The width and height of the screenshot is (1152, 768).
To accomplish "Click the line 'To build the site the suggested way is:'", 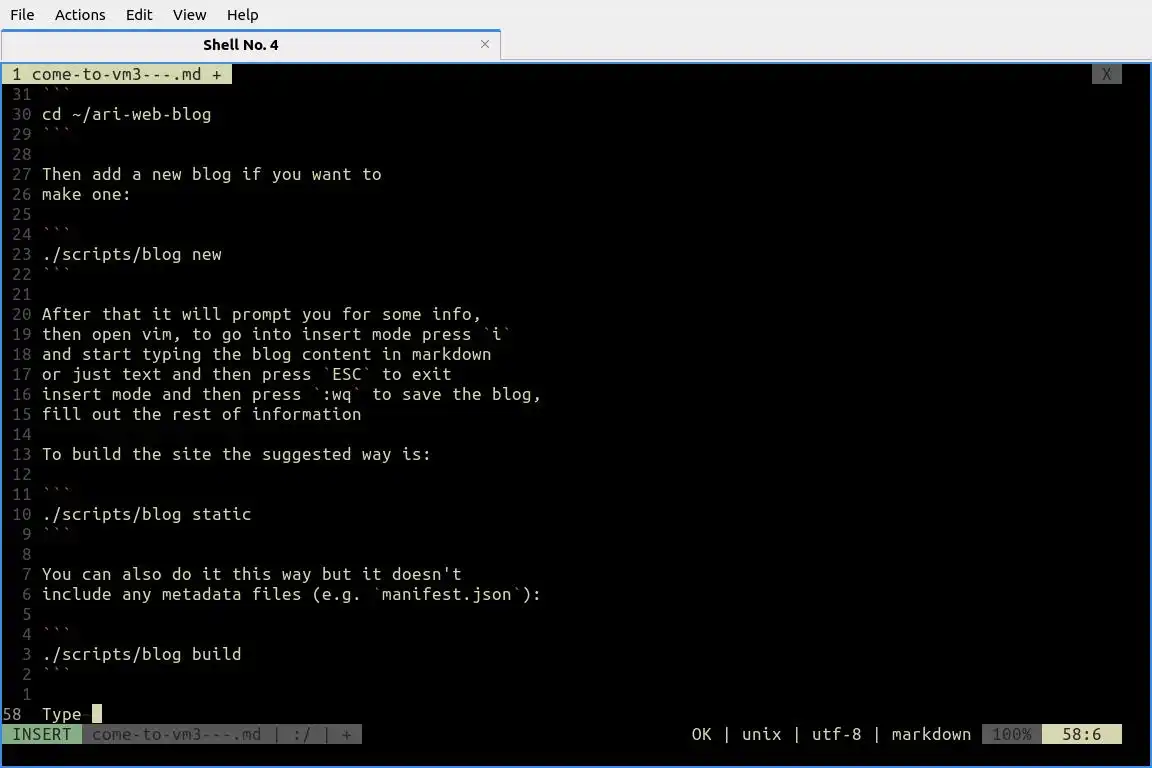I will (x=236, y=454).
